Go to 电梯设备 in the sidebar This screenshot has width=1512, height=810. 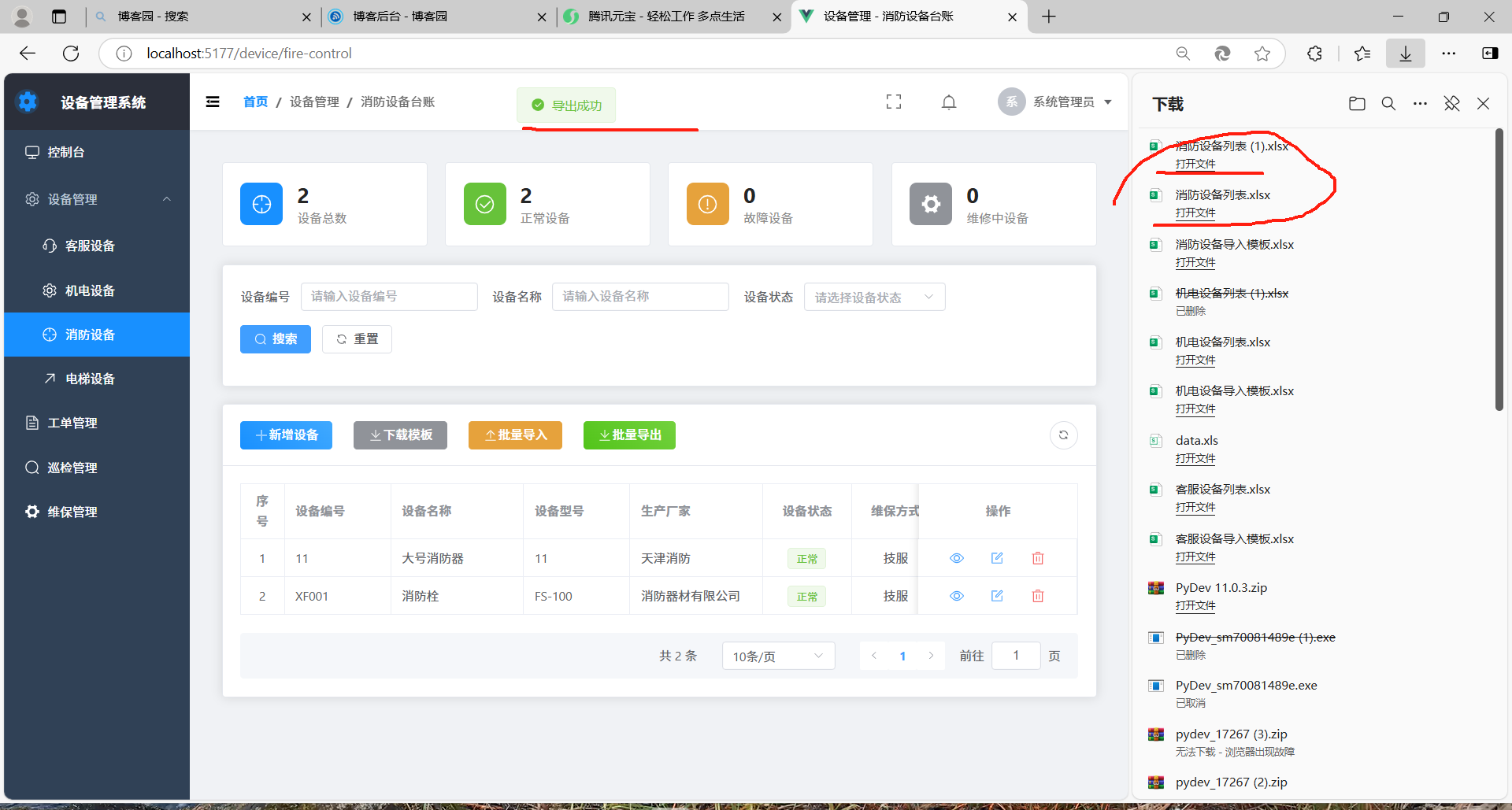(97, 379)
